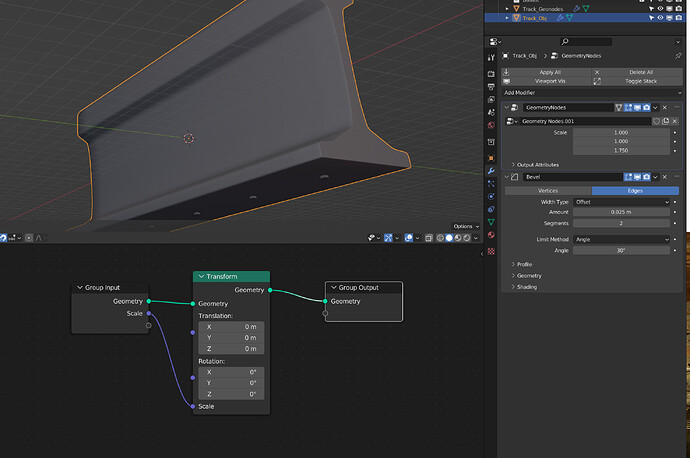Switch viewport to wireframe shading
Screen dimensions: 690x458
pos(440,238)
